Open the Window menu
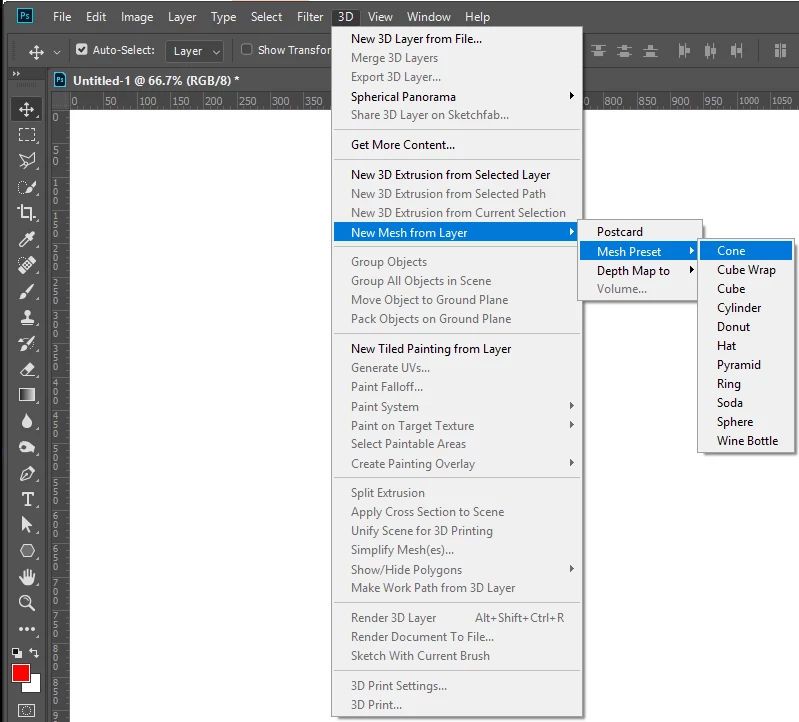This screenshot has width=799, height=722. pos(429,17)
